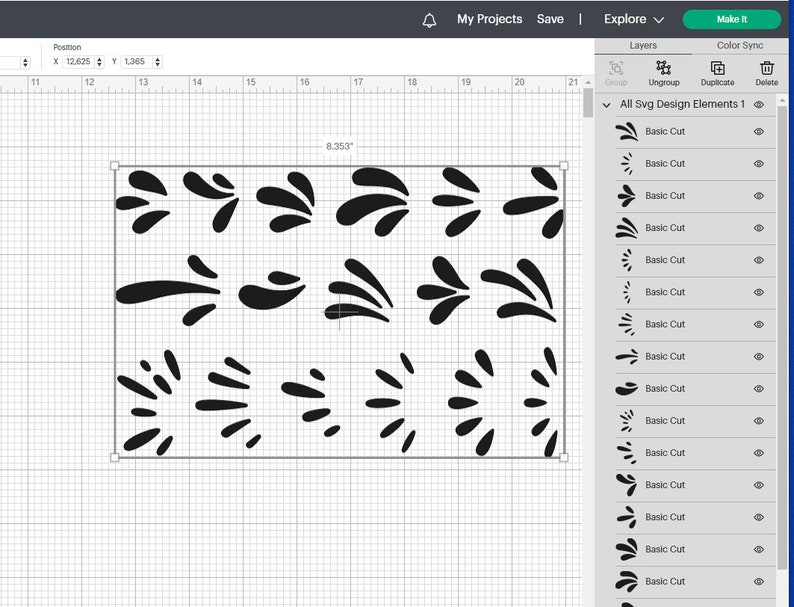Toggle visibility of the fourth Basic Cut layer
Screen dimensions: 794x607
759,228
